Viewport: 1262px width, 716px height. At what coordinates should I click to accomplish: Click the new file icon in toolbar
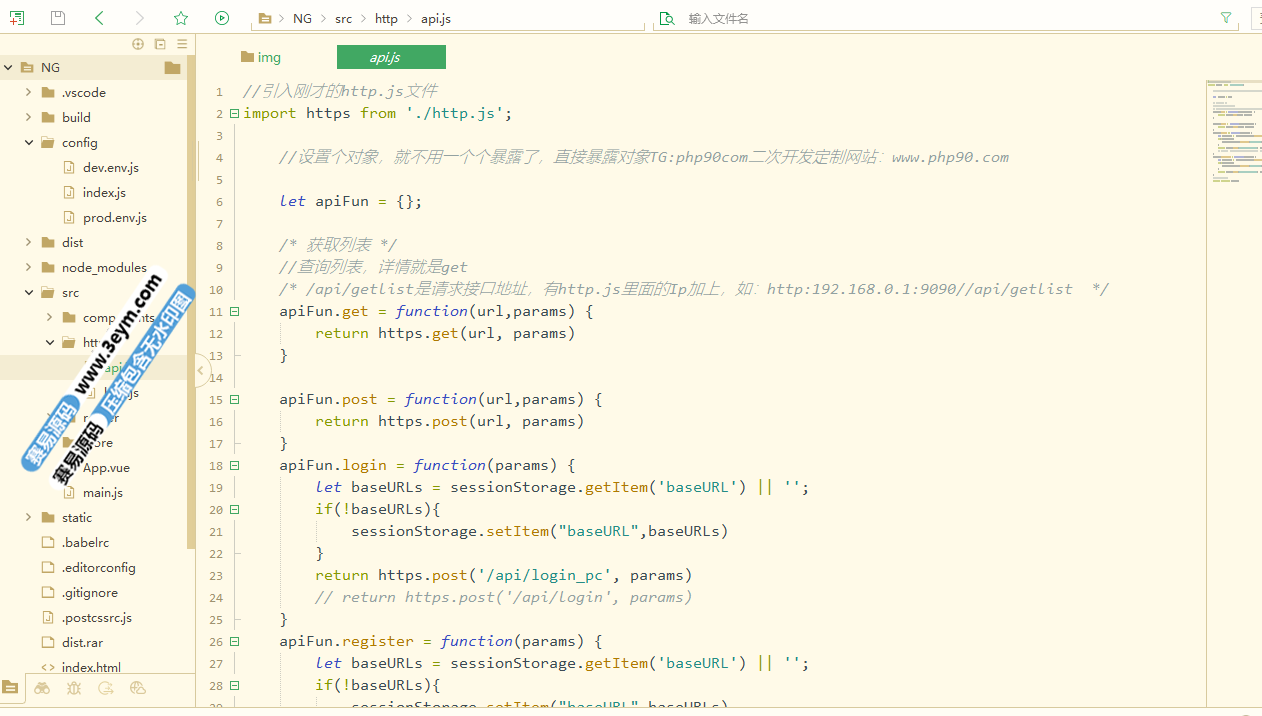(x=17, y=18)
